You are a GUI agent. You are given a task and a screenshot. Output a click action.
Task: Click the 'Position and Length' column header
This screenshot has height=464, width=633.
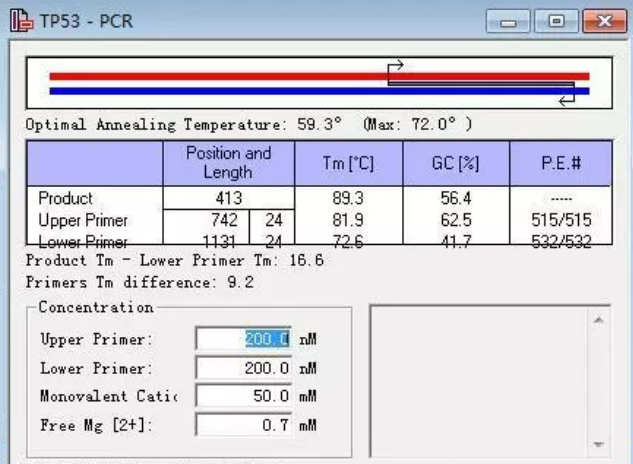(229, 163)
